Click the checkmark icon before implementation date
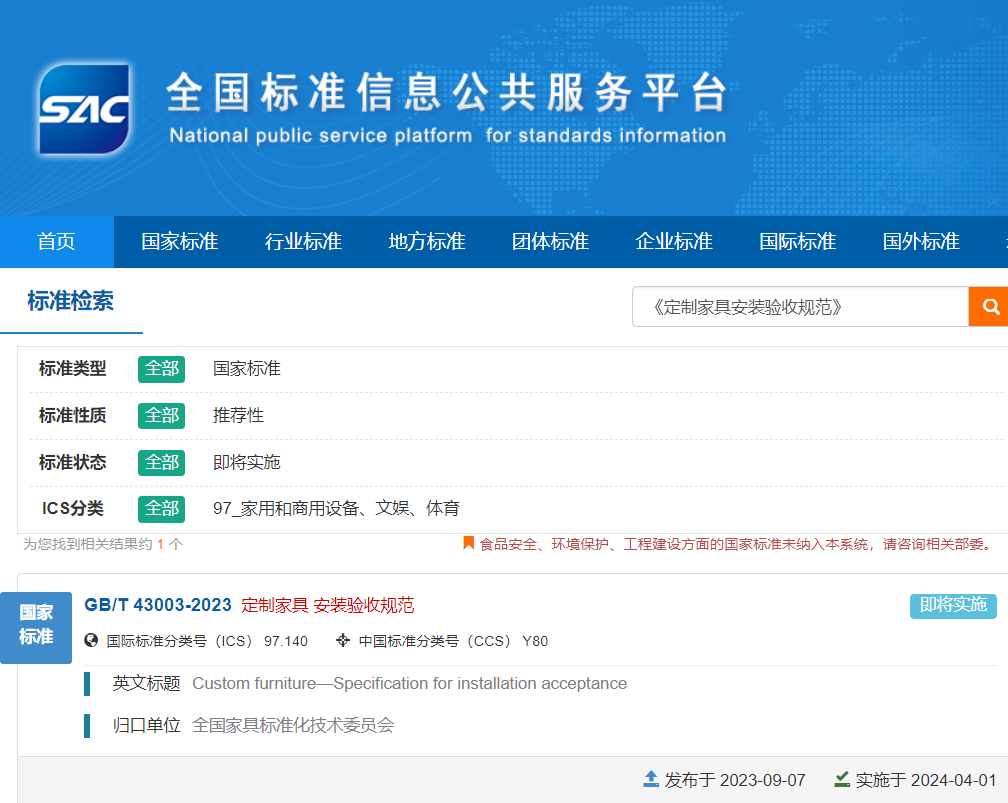This screenshot has height=803, width=1008. coord(842,780)
